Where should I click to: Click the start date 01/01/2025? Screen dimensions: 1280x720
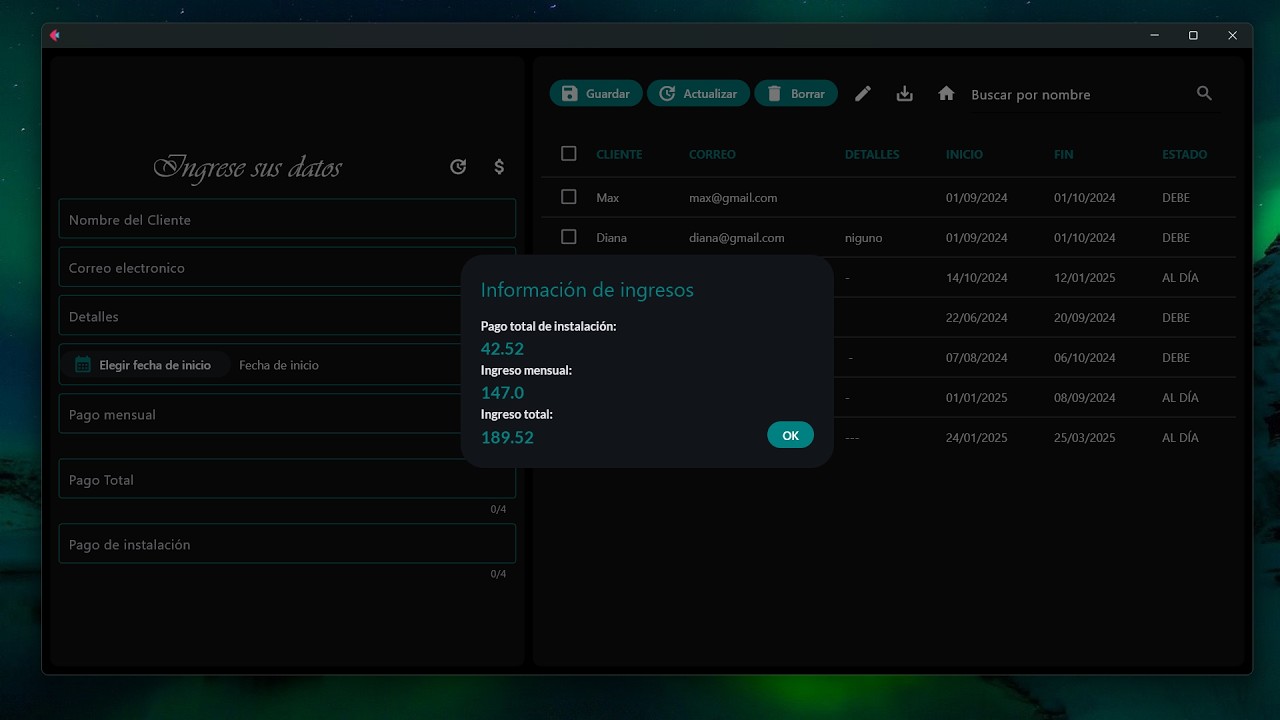click(x=977, y=398)
